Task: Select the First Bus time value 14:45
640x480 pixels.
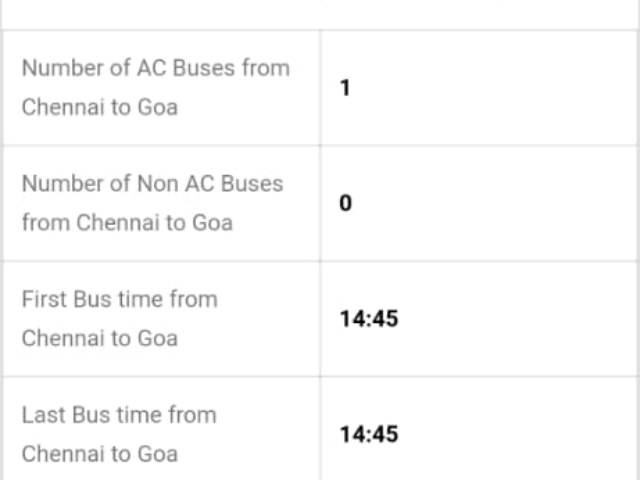Action: tap(368, 319)
